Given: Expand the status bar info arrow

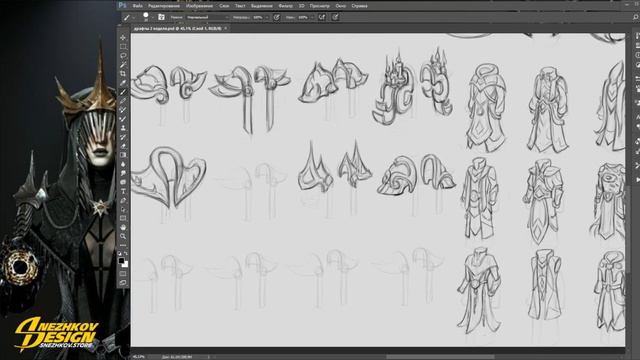Looking at the screenshot, I should 209,357.
